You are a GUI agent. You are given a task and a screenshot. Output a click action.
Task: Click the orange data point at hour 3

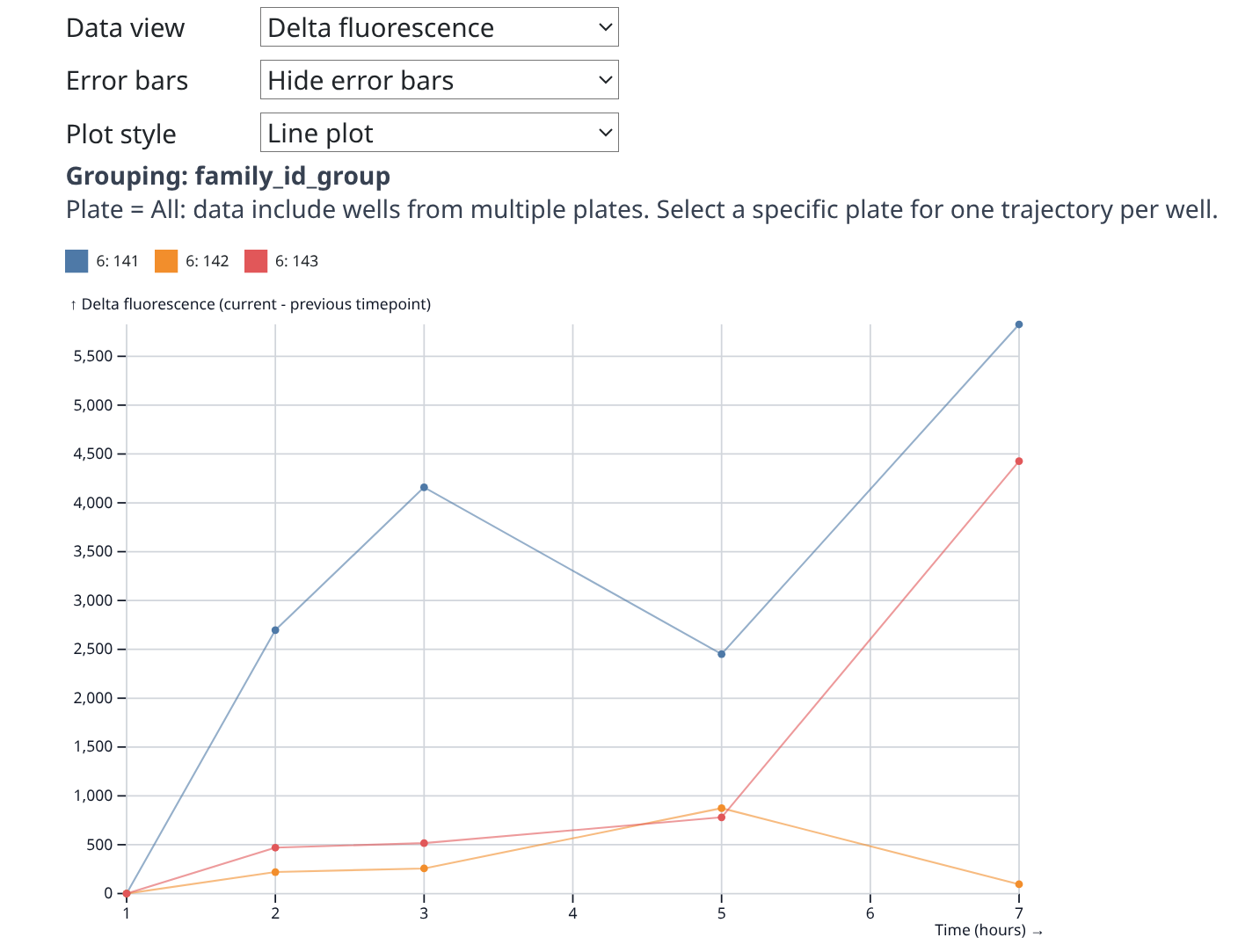(424, 868)
